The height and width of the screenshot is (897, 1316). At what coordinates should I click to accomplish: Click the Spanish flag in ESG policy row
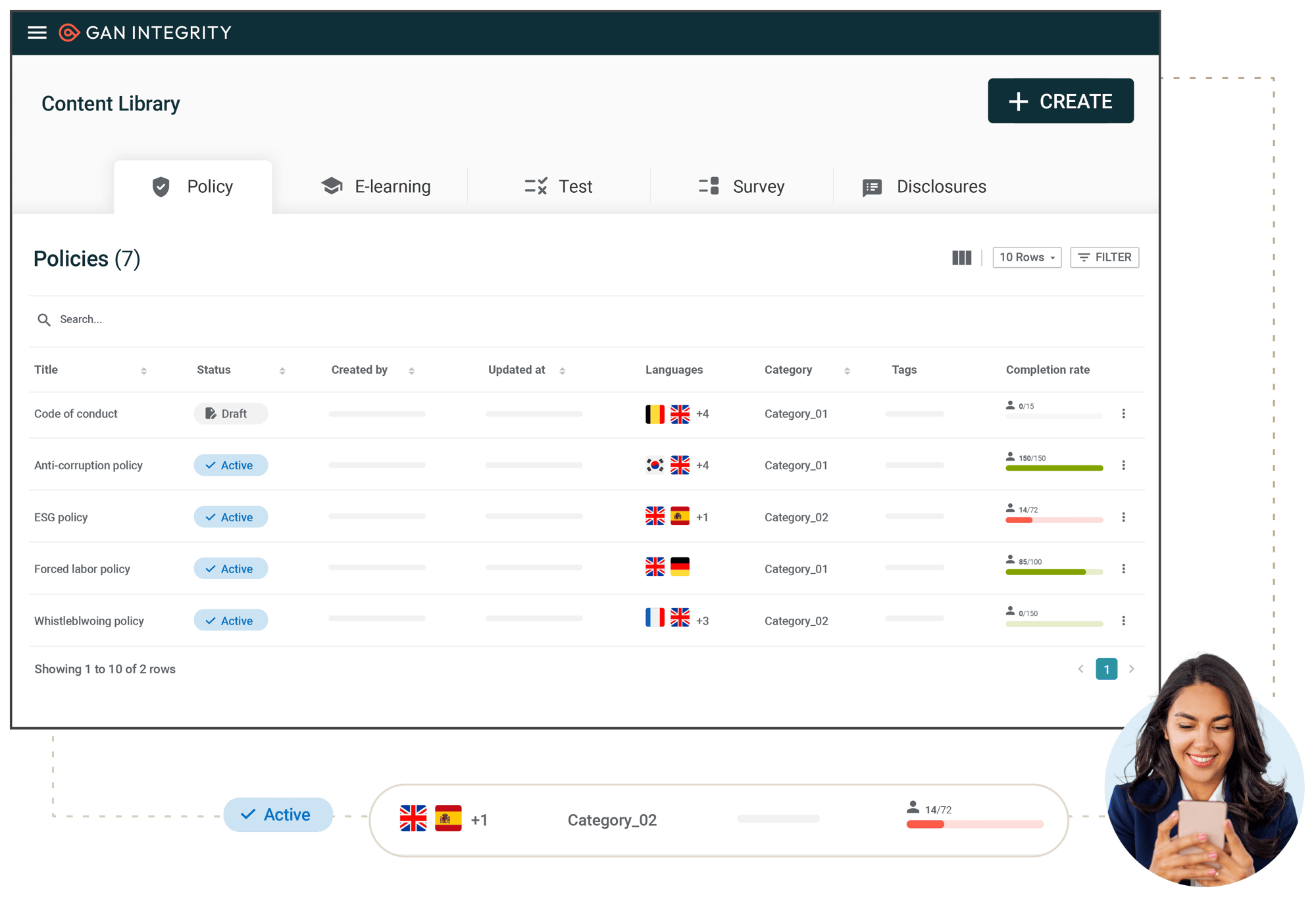click(680, 517)
